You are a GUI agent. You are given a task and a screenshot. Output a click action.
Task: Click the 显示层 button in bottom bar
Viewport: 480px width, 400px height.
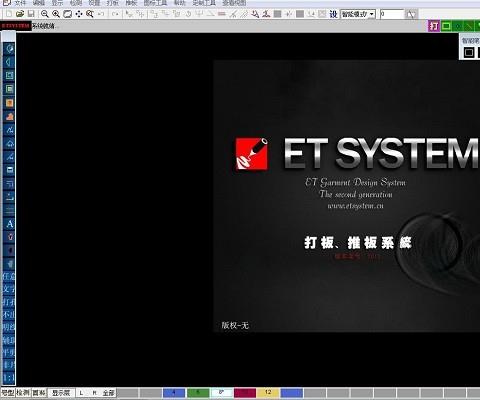pos(61,393)
